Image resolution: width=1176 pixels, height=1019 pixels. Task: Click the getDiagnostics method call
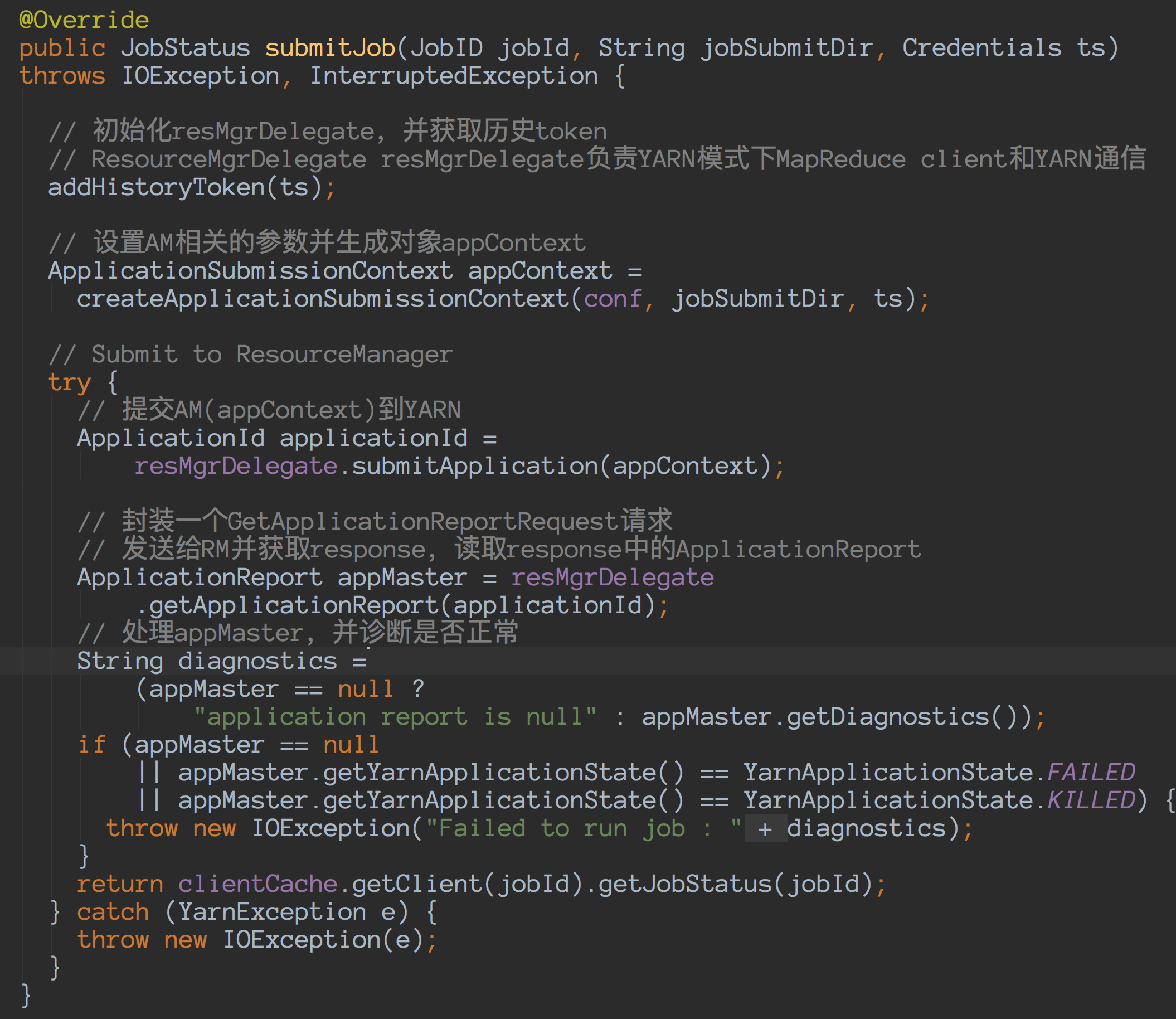[888, 717]
